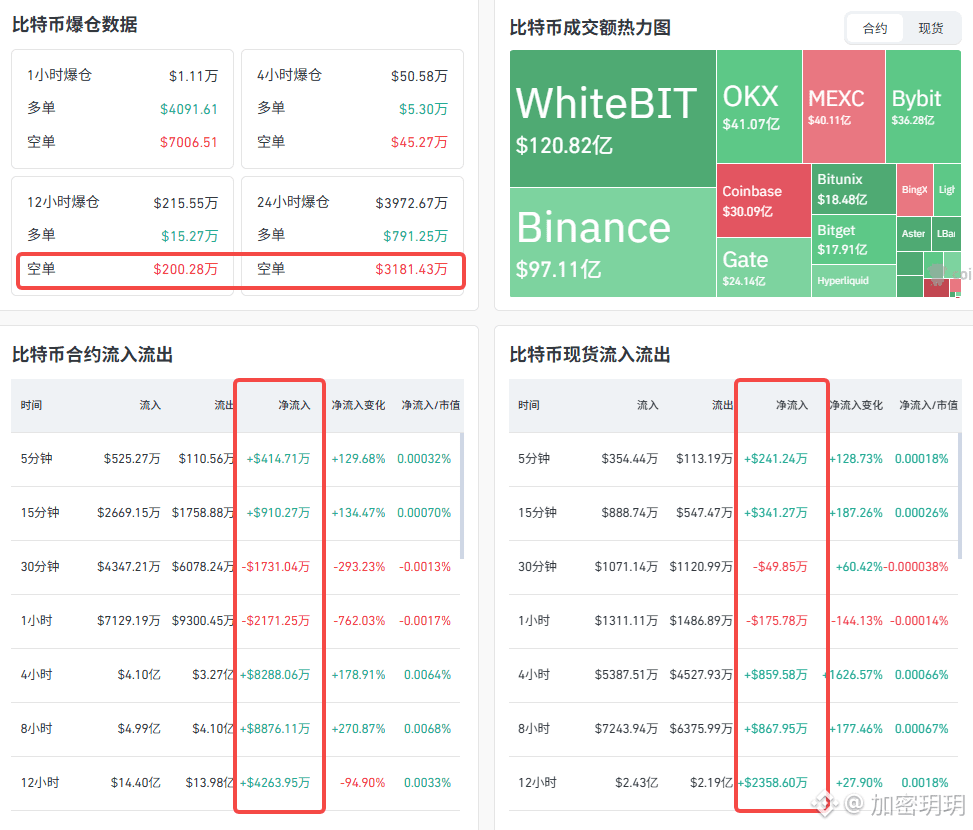Switch heatmap to 现货 tab
Screen dimensions: 973x830
coord(931,29)
